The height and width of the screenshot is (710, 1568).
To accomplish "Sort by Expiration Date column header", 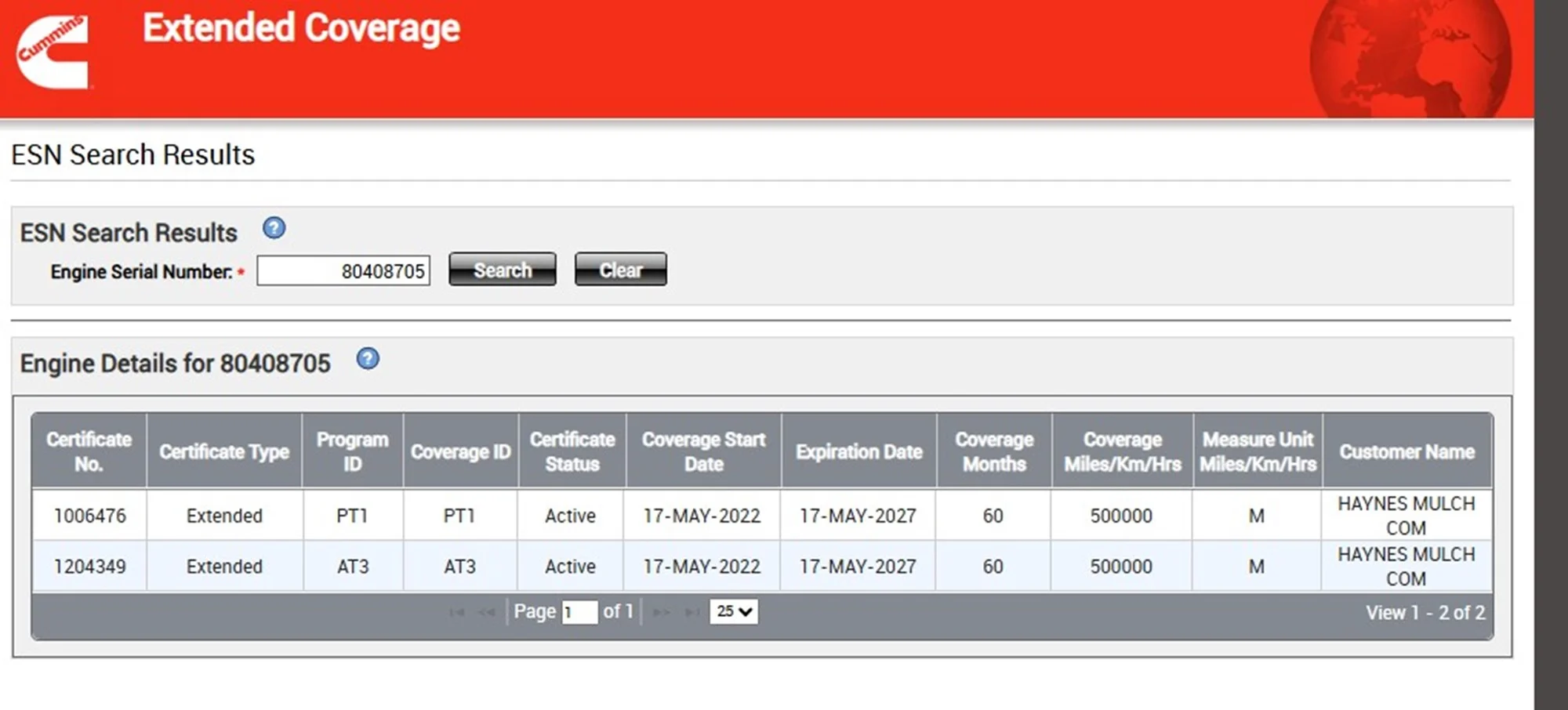I will tap(858, 451).
